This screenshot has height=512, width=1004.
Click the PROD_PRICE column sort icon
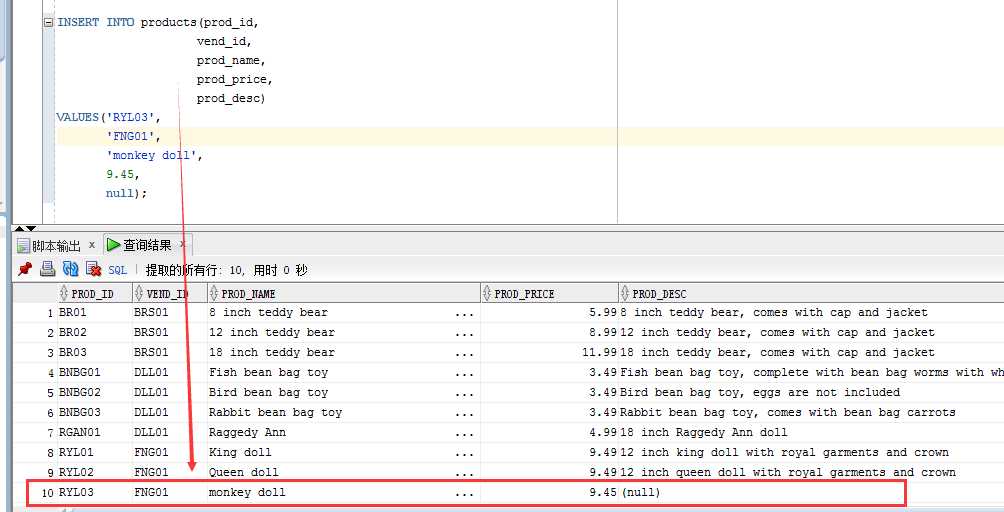point(487,293)
